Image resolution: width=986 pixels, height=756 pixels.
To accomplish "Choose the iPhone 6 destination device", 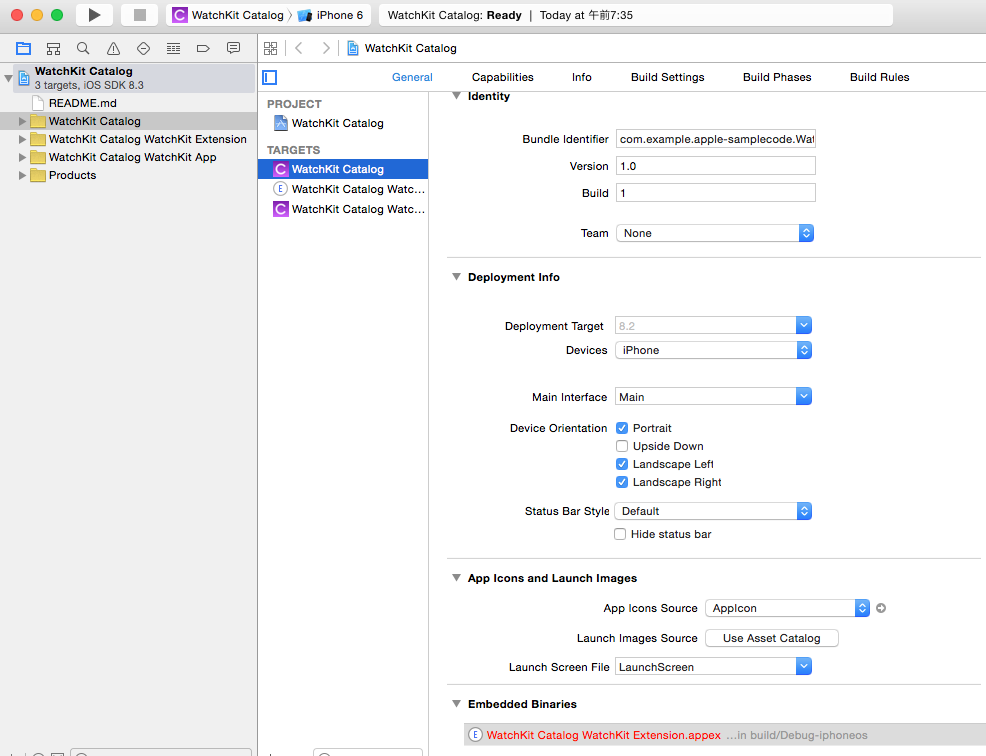I will coord(331,15).
